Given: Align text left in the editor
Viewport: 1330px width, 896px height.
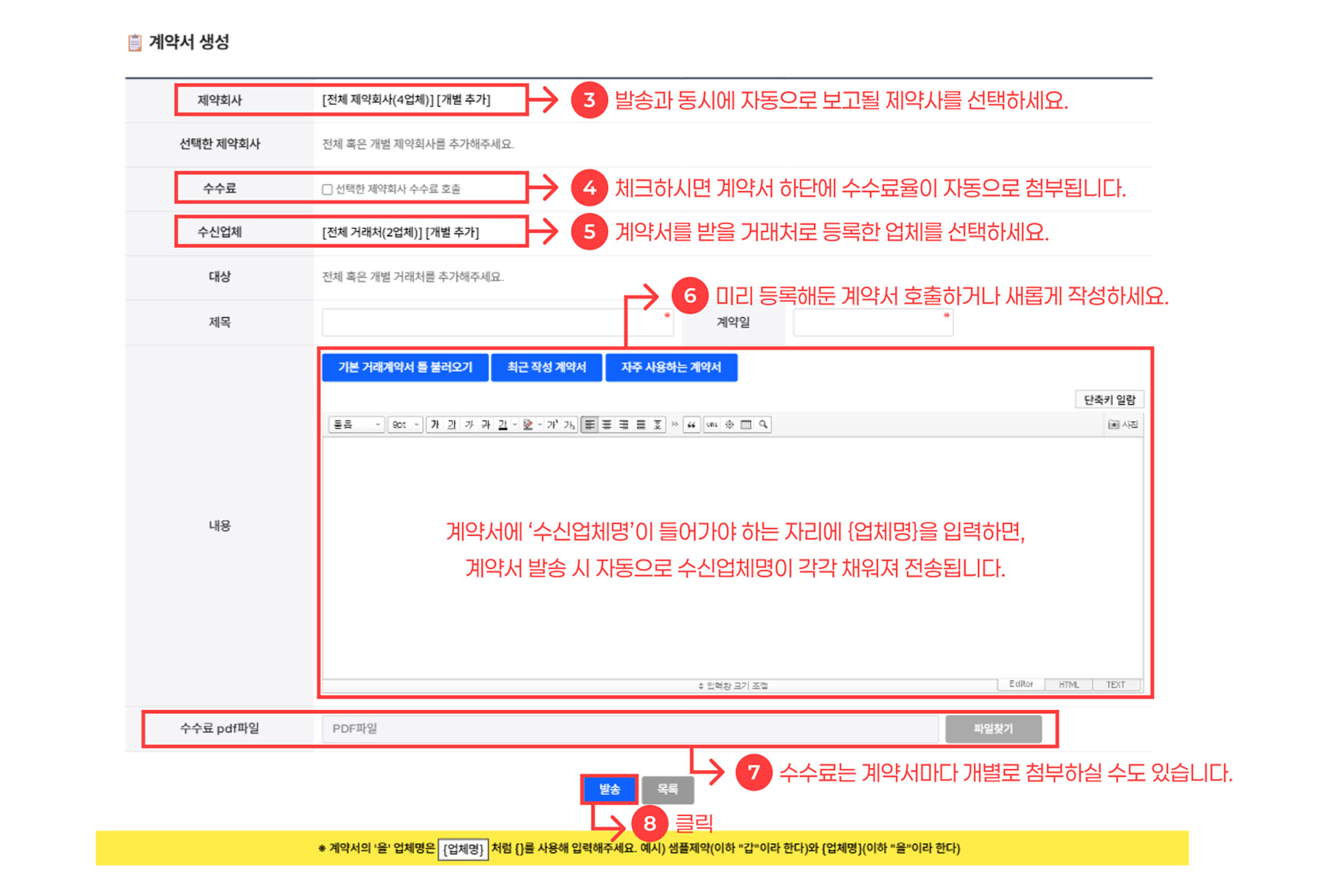Looking at the screenshot, I should (589, 424).
